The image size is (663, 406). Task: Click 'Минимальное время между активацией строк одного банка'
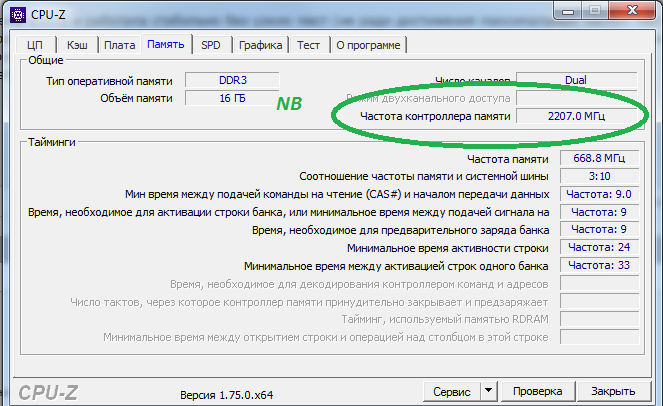(396, 266)
